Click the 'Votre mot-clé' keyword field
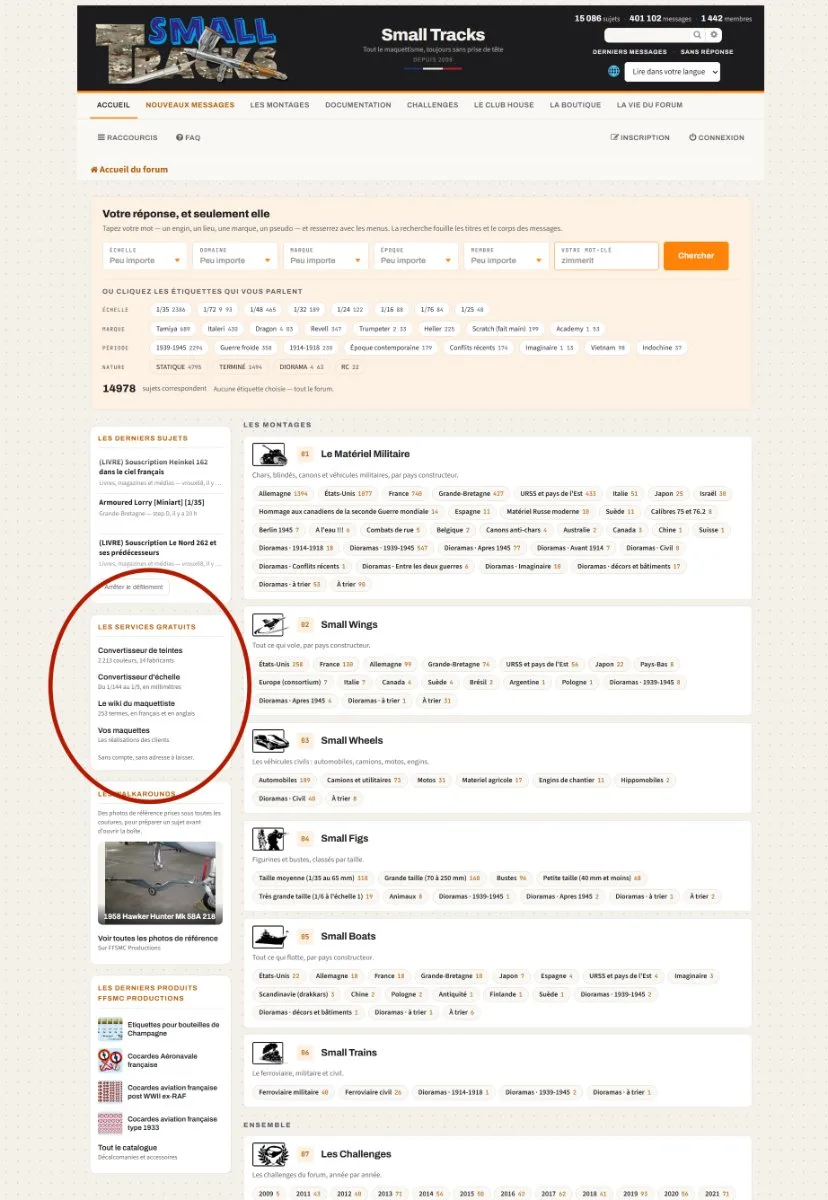Screen dimensions: 828x1200 pyautogui.click(x=606, y=256)
